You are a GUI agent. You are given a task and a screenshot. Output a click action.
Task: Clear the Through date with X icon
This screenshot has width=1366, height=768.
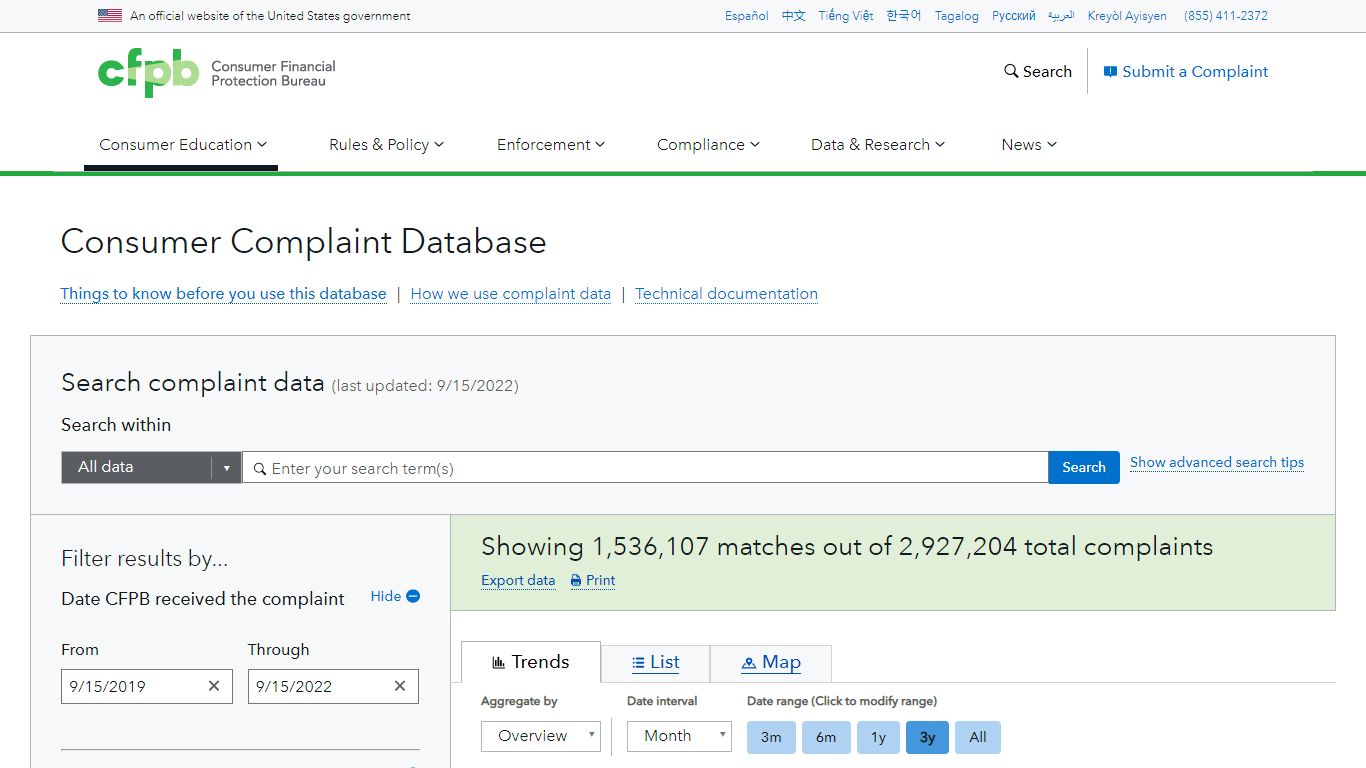pyautogui.click(x=399, y=686)
